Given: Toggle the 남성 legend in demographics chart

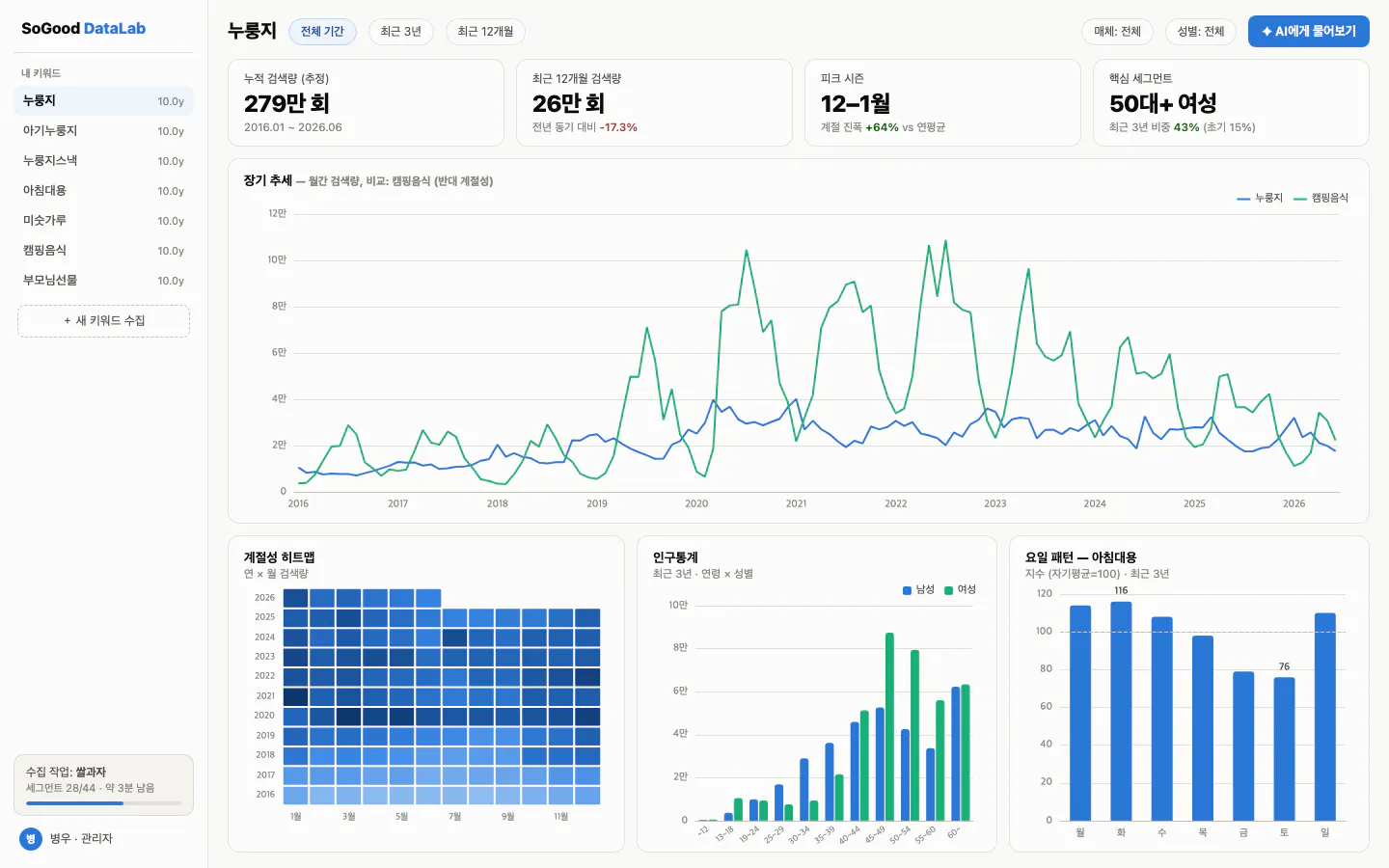Looking at the screenshot, I should (x=918, y=589).
